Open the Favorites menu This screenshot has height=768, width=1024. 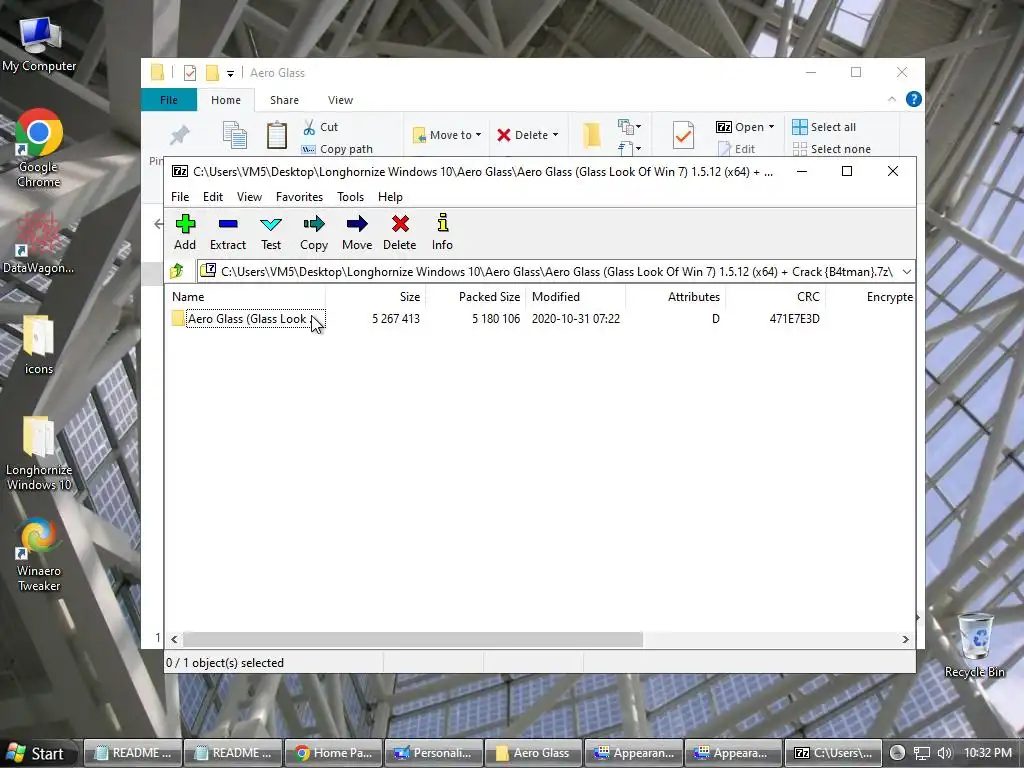(299, 197)
